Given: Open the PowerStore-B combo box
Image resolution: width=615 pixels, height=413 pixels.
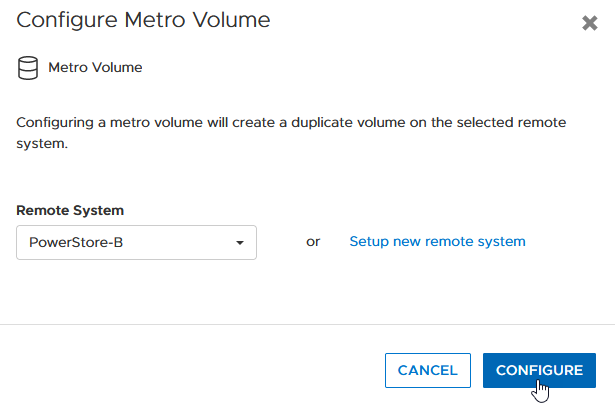Looking at the screenshot, I should 136,242.
